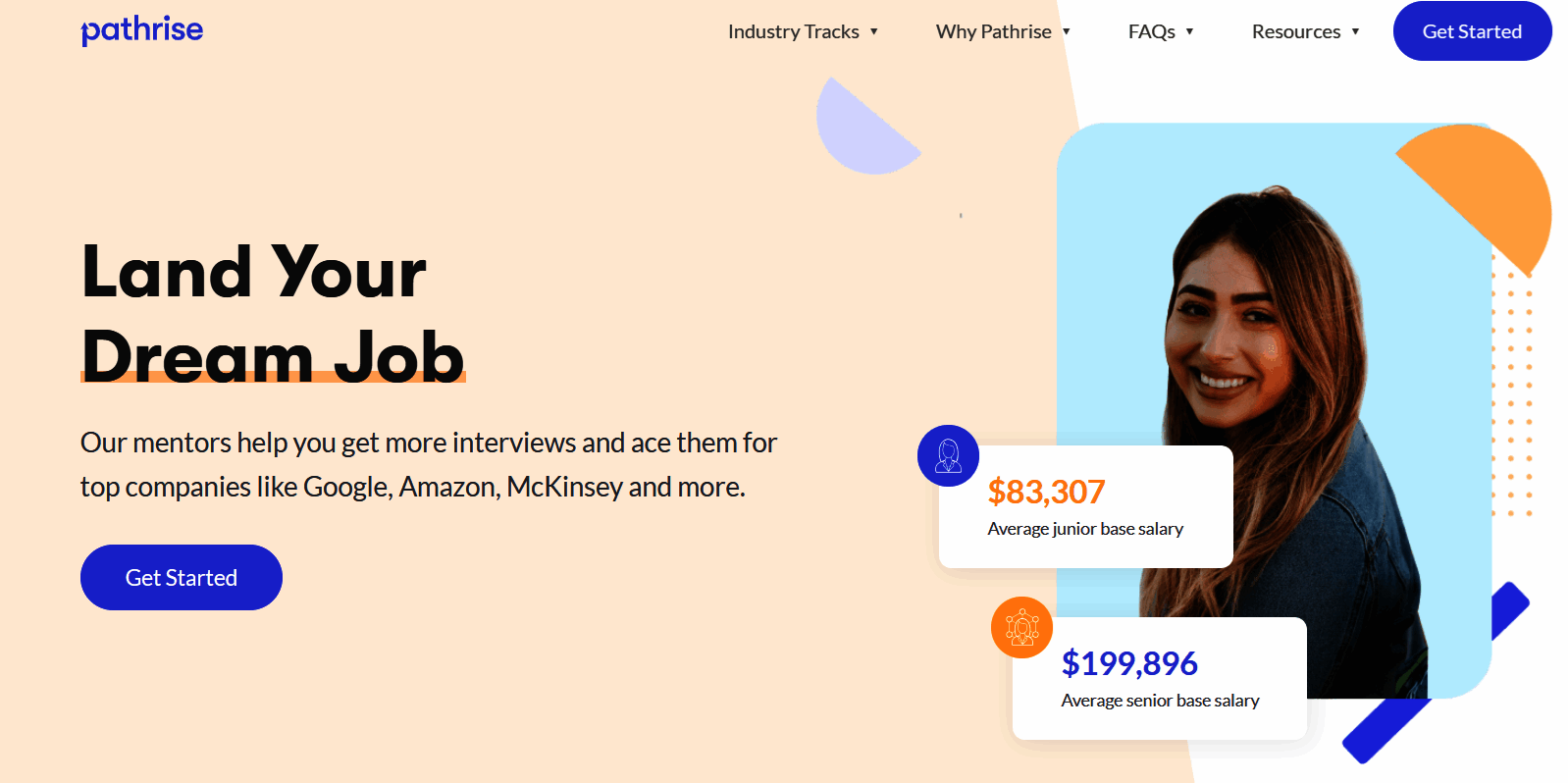Open the Why Pathrise menu label

coord(993,31)
